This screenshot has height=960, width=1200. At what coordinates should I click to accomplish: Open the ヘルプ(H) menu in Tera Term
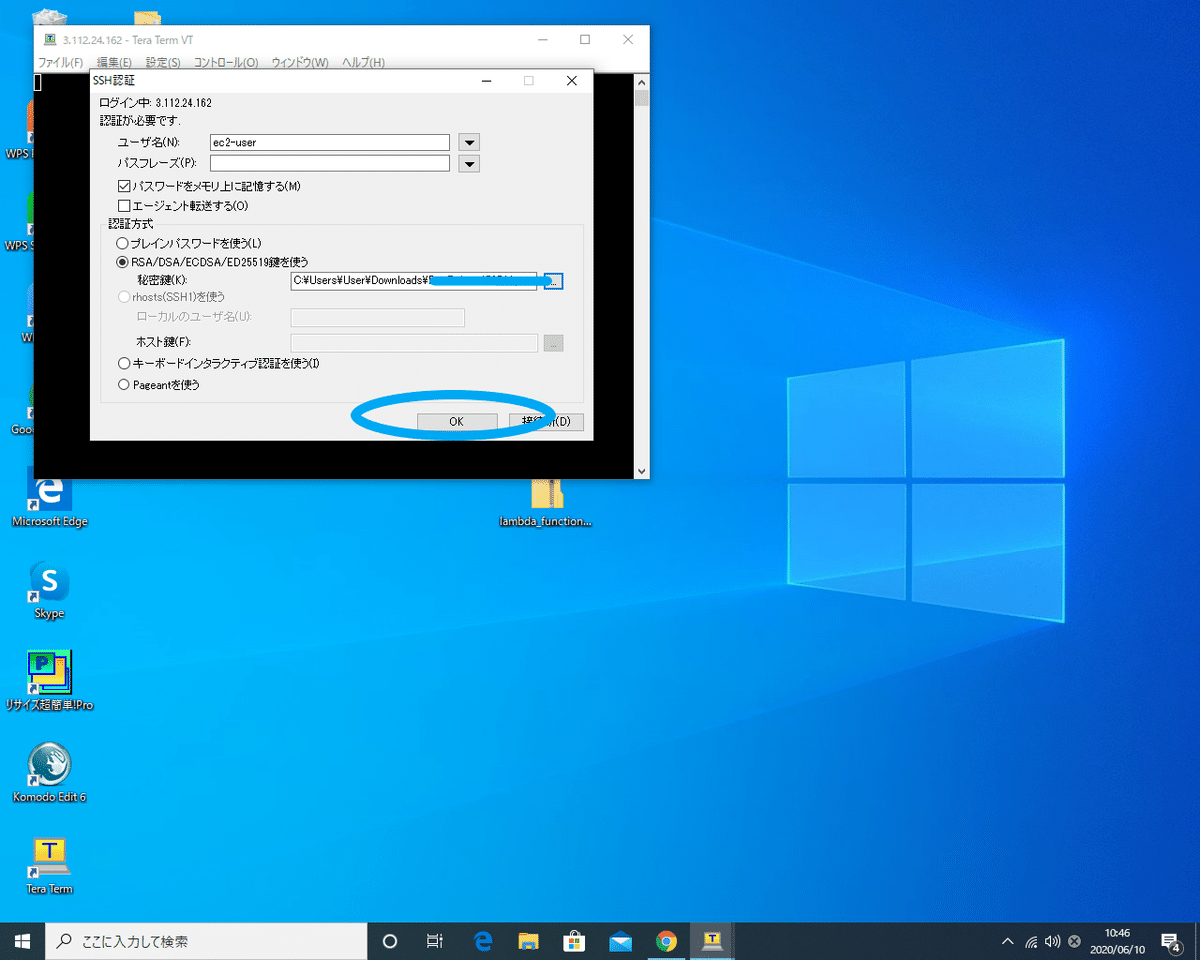pyautogui.click(x=363, y=63)
